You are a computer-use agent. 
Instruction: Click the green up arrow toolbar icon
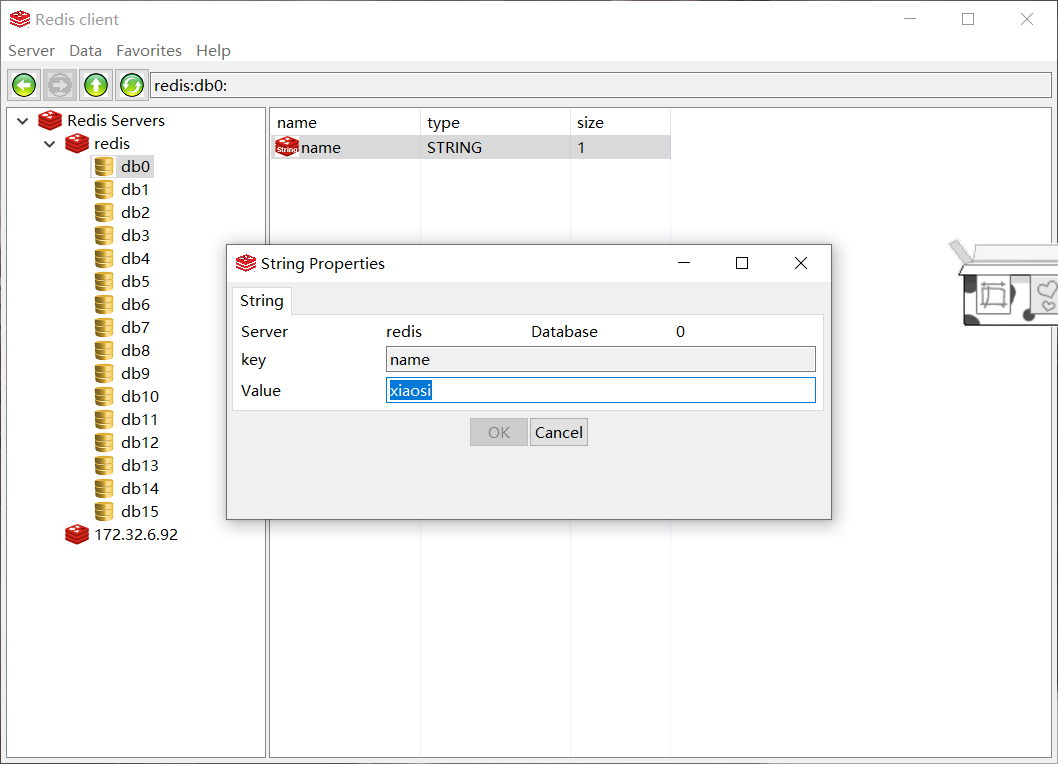pos(96,85)
